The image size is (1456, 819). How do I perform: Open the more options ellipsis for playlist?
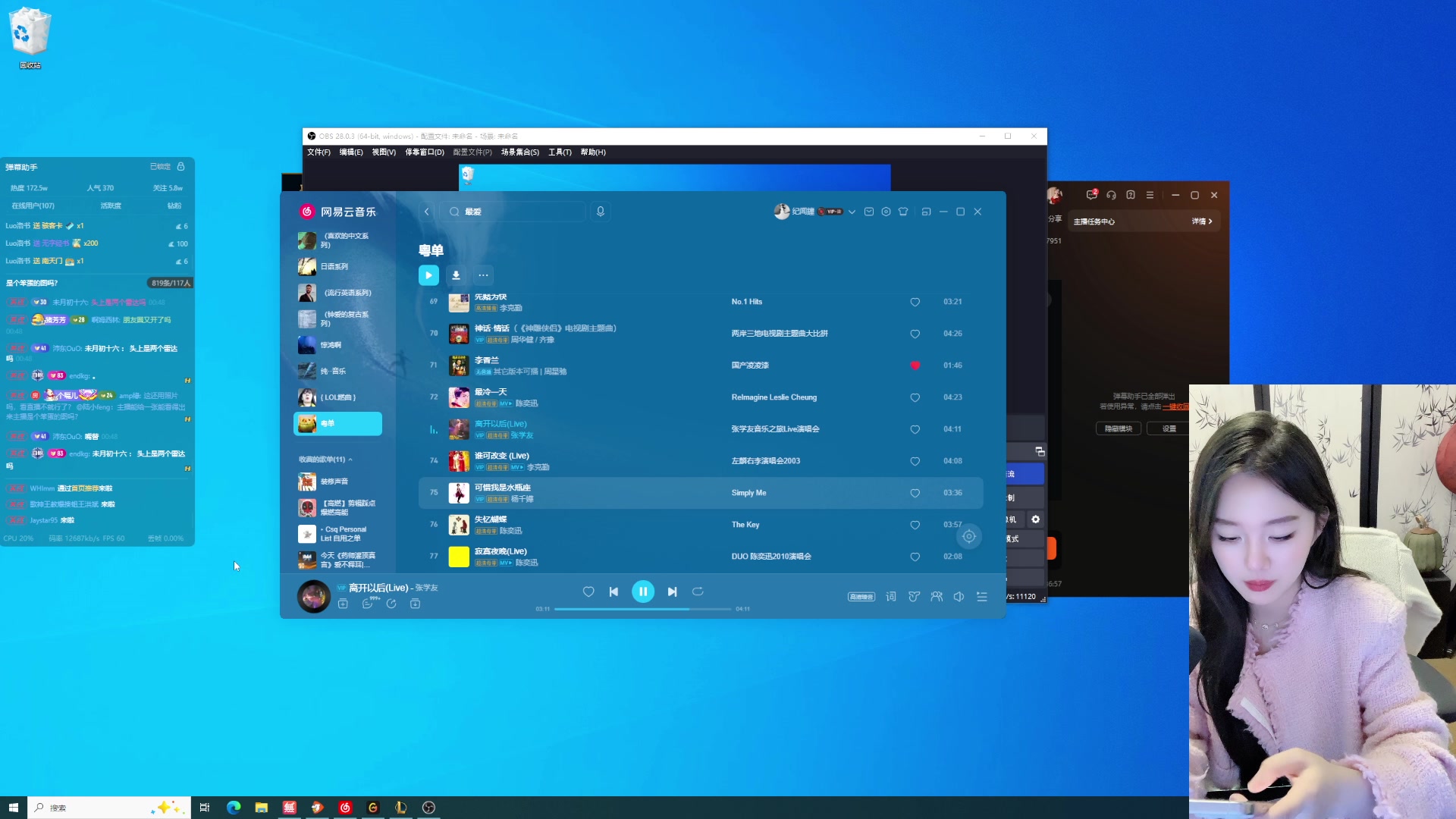click(483, 275)
